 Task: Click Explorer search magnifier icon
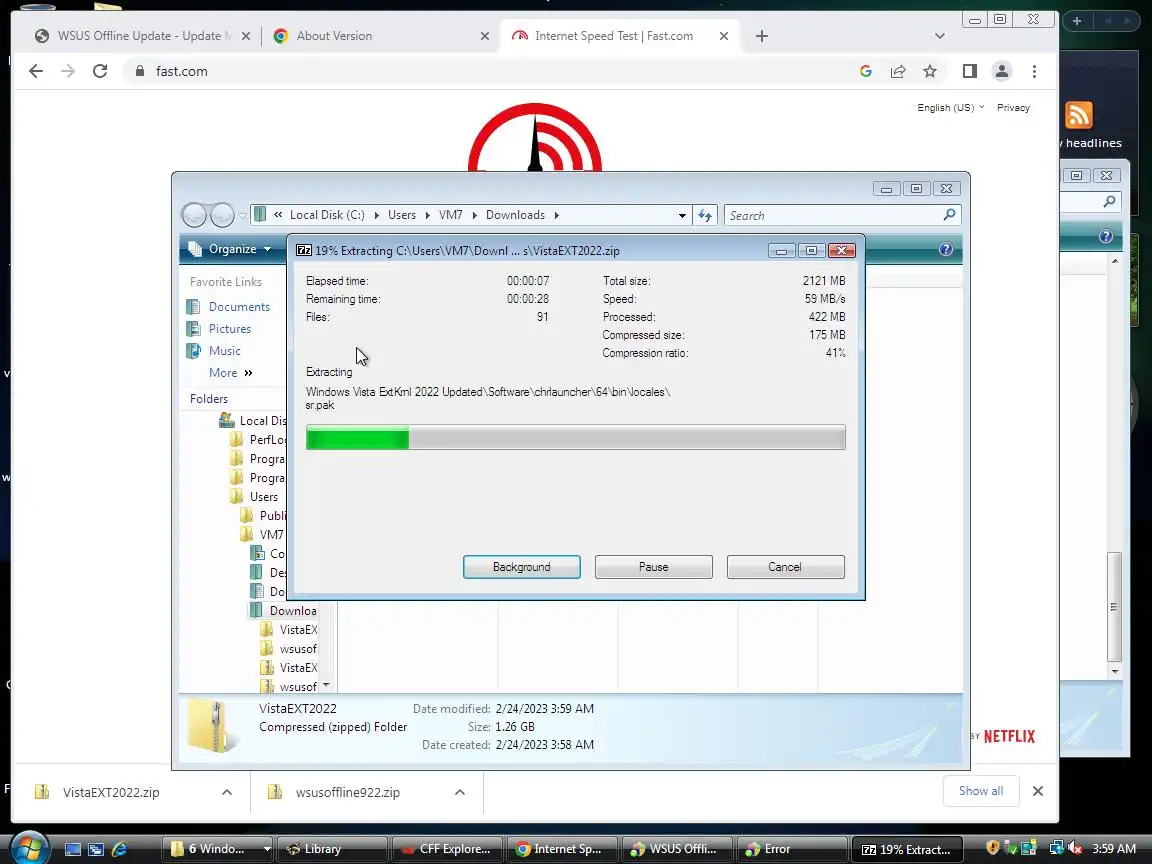point(949,215)
